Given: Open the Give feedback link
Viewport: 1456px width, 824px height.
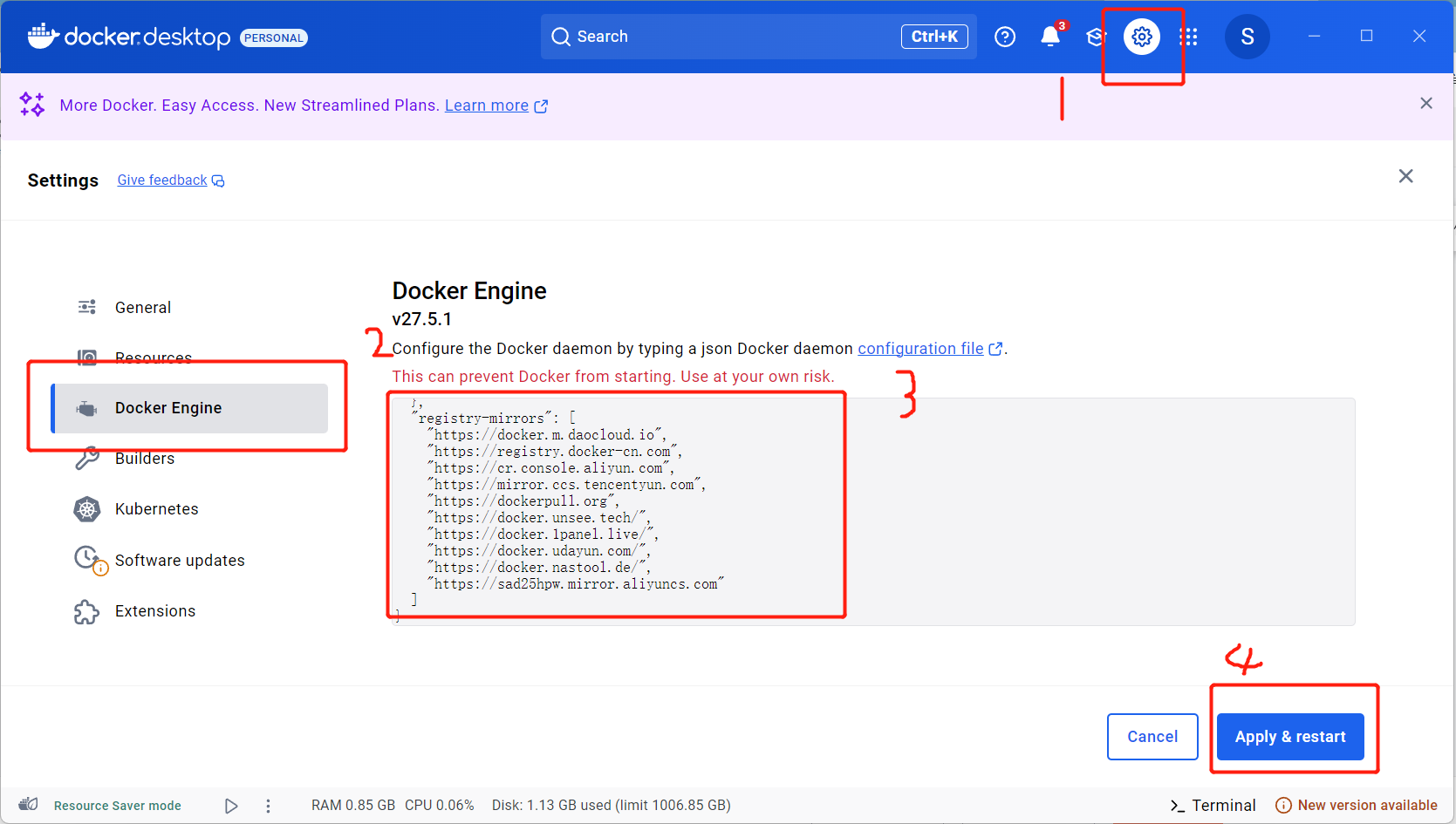Looking at the screenshot, I should click(162, 180).
